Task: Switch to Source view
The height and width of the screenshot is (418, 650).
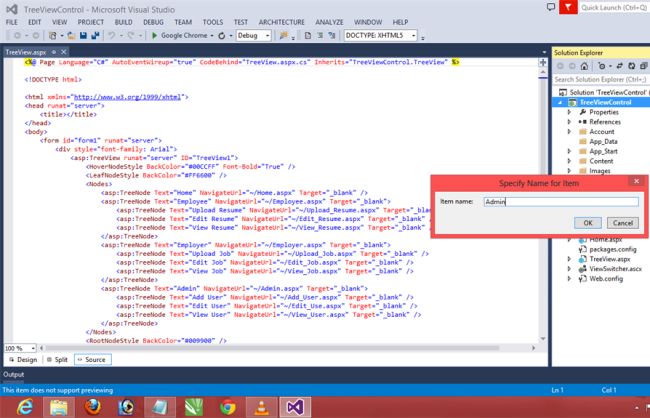Action: pos(93,360)
